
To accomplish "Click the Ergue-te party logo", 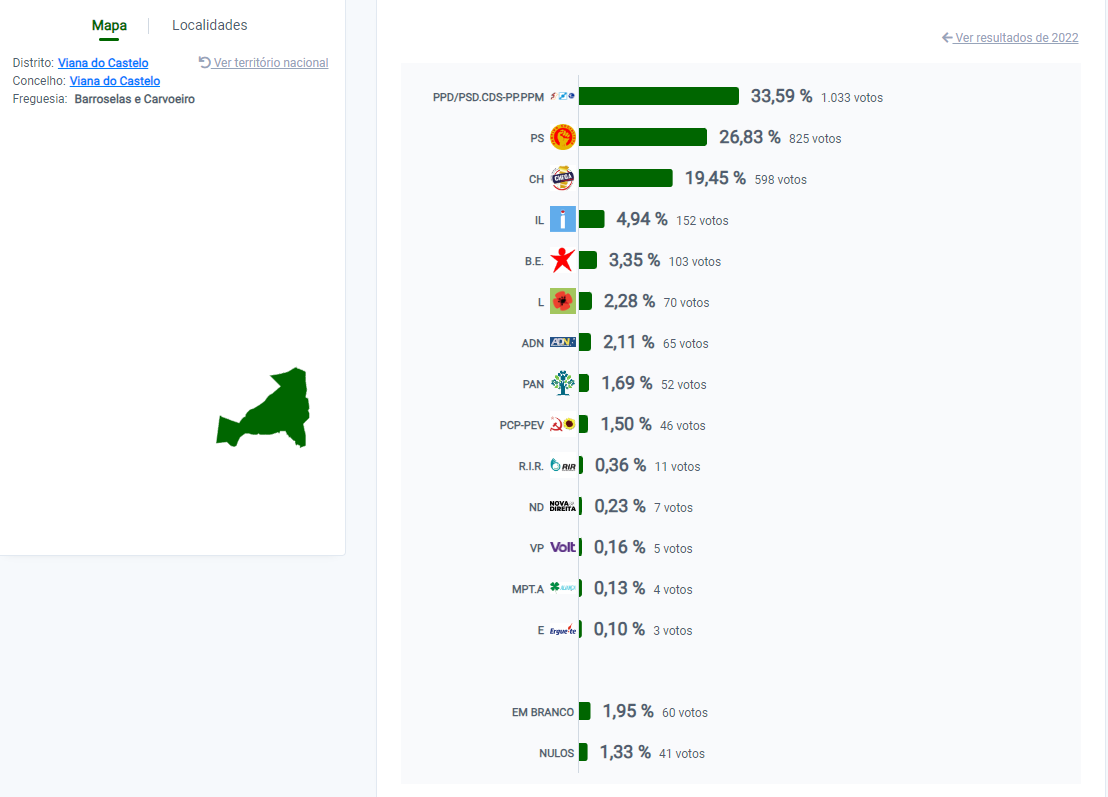I will point(562,630).
